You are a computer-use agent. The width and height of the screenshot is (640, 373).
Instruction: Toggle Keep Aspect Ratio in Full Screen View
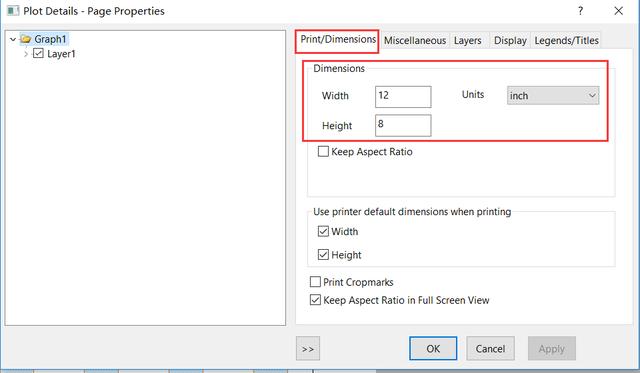pos(316,300)
